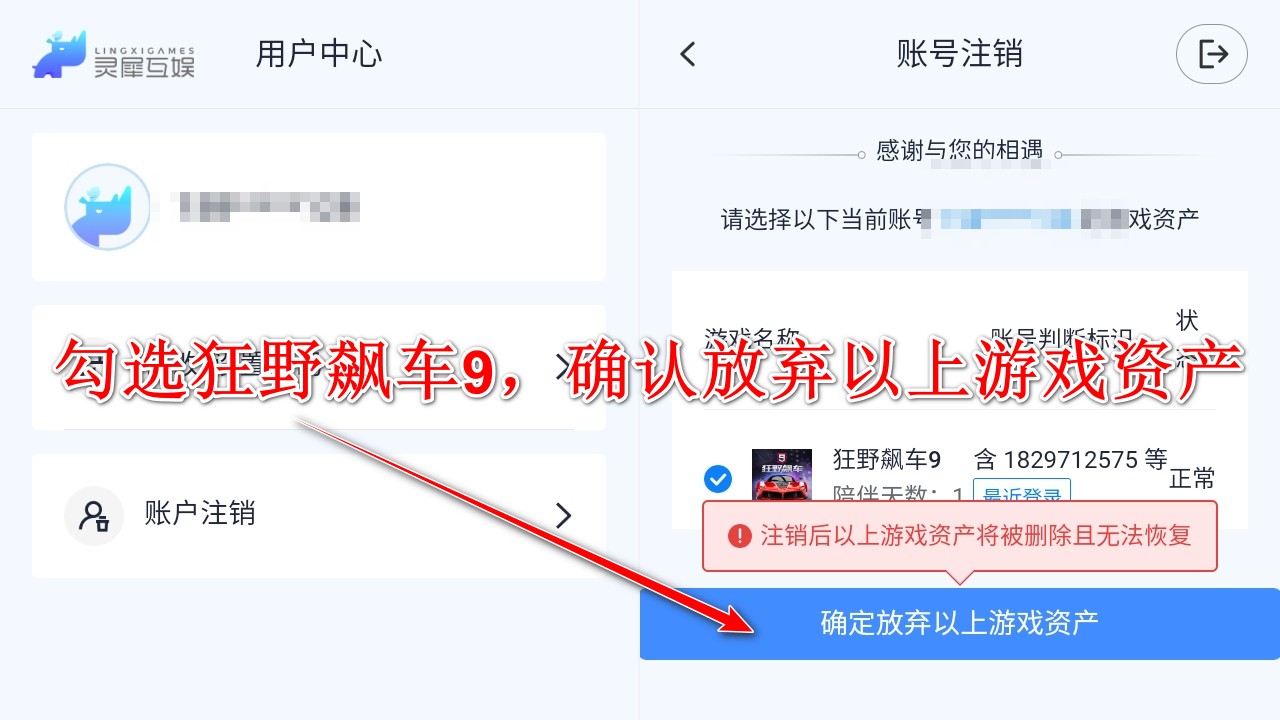
Task: Select the 含 1829712575 等 account identifier
Action: 1071,460
